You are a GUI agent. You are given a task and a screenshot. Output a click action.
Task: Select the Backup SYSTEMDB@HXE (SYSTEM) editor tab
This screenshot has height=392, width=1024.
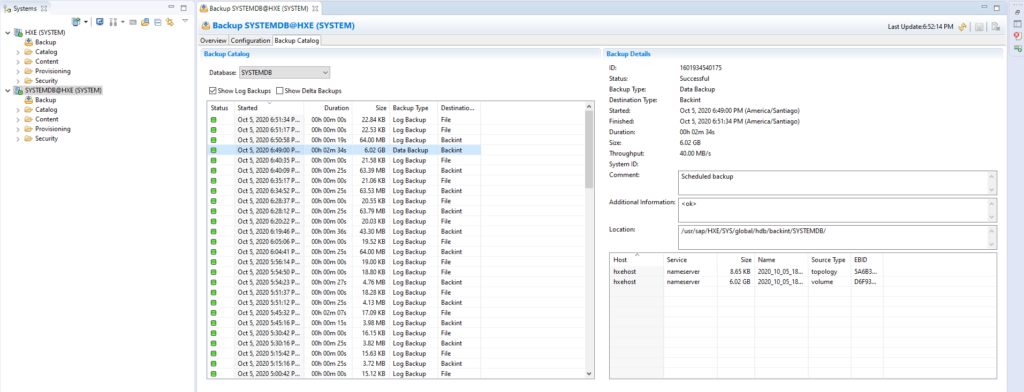pyautogui.click(x=259, y=8)
